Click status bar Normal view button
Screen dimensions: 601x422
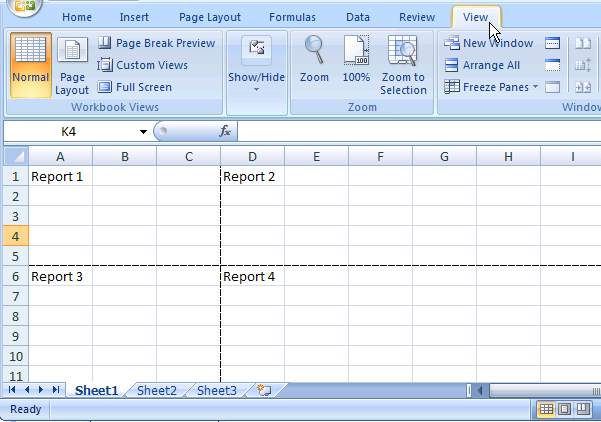(546, 409)
